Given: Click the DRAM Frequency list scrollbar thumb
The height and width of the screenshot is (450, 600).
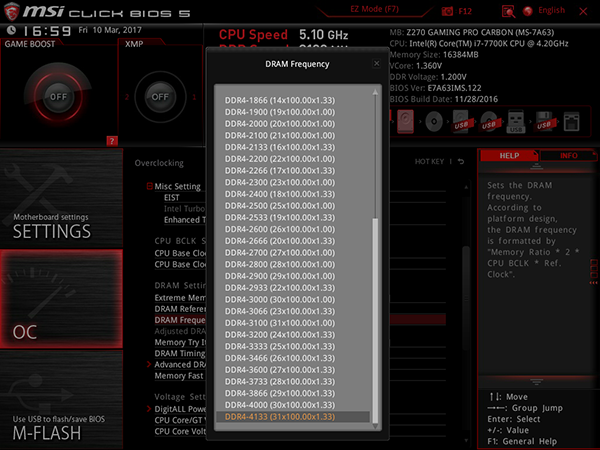Looking at the screenshot, I should click(x=375, y=321).
